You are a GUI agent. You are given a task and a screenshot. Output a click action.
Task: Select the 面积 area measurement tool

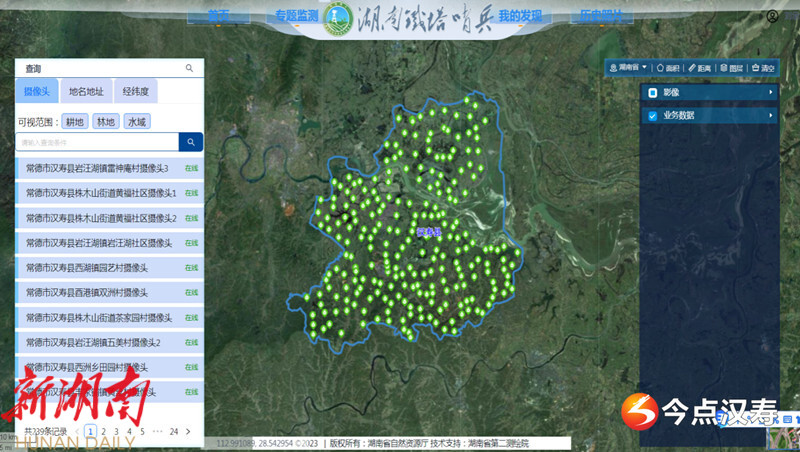(x=668, y=68)
